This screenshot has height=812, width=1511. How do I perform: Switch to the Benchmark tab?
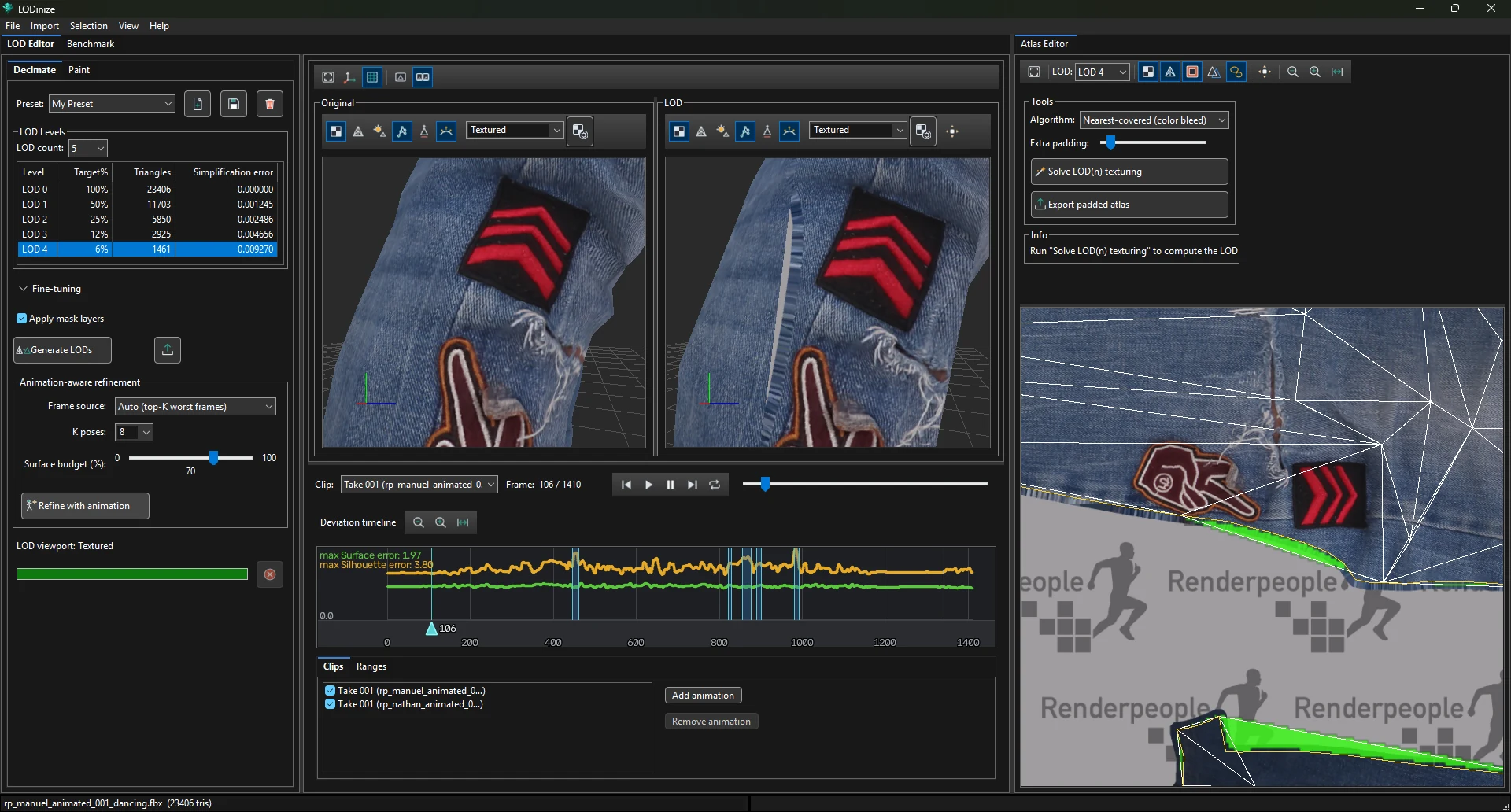click(91, 44)
